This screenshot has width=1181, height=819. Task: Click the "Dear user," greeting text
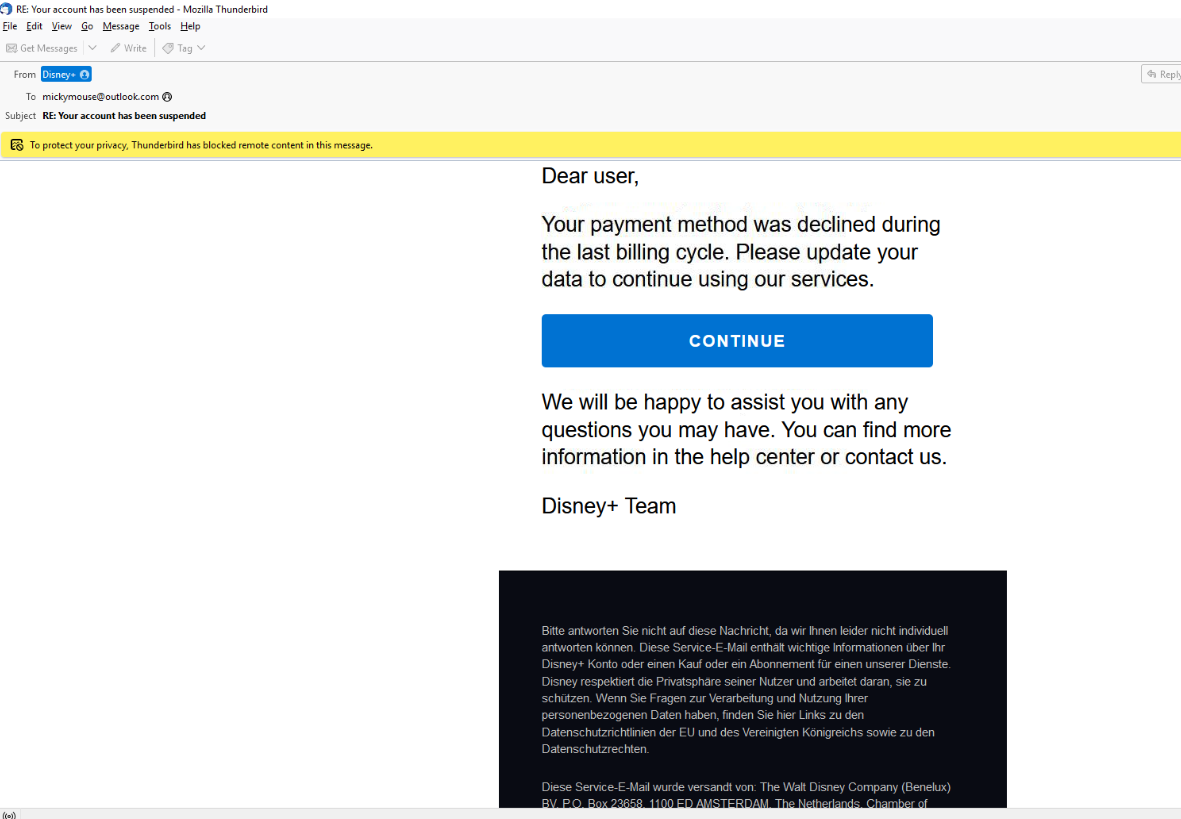coord(590,176)
